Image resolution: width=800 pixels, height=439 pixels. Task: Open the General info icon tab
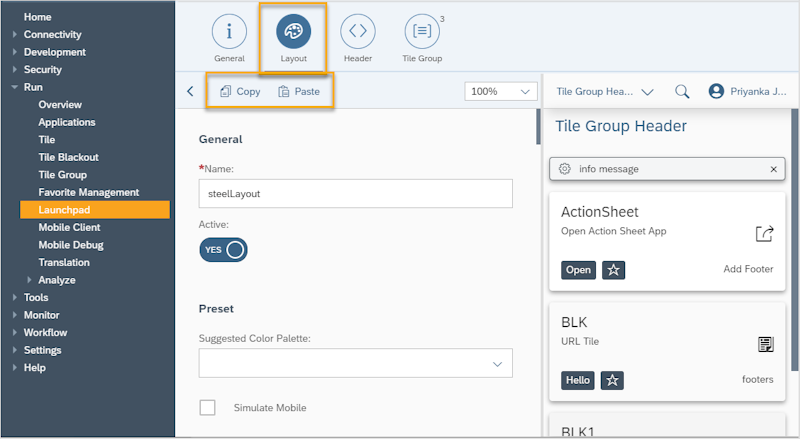point(229,32)
